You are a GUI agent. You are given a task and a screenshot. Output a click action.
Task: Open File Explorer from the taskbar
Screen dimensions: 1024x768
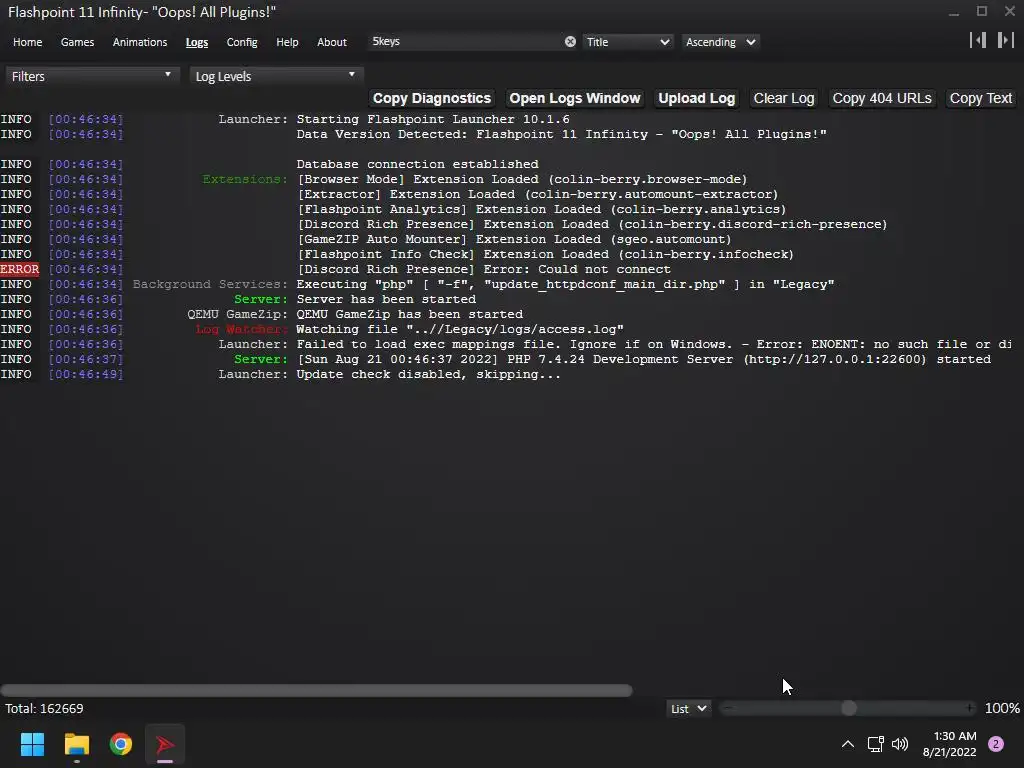point(76,744)
